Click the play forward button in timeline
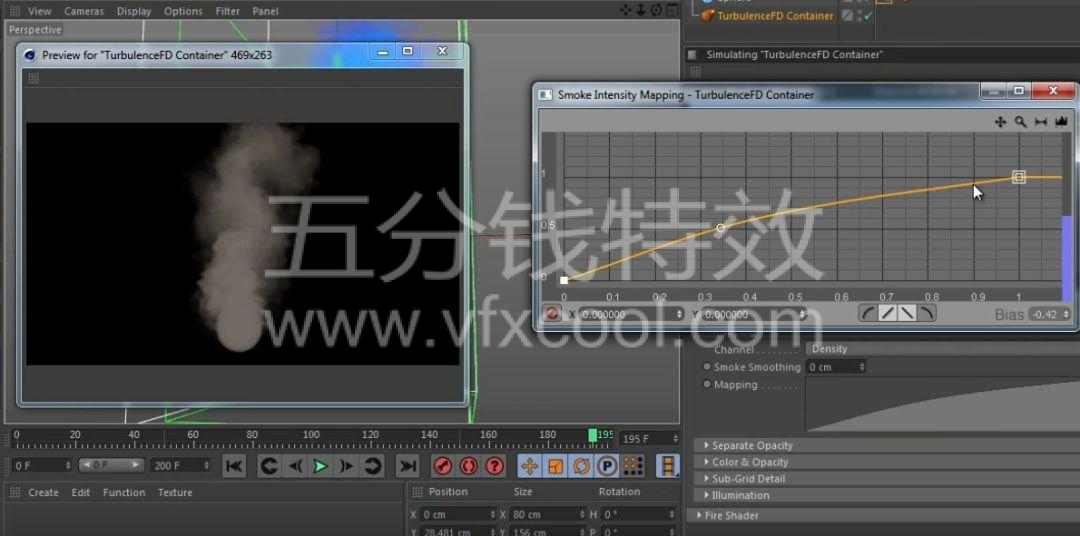Viewport: 1080px width, 536px height. pyautogui.click(x=320, y=466)
